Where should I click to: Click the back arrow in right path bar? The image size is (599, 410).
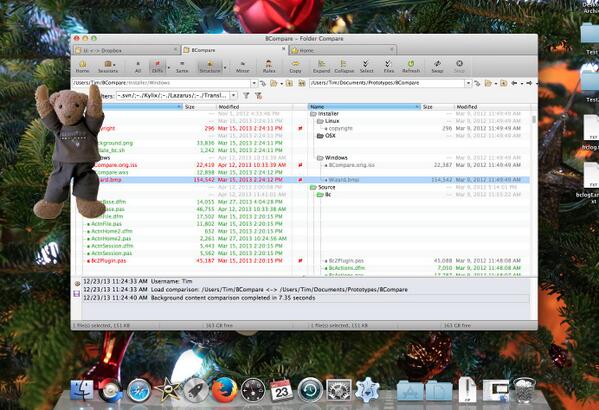(x=515, y=83)
